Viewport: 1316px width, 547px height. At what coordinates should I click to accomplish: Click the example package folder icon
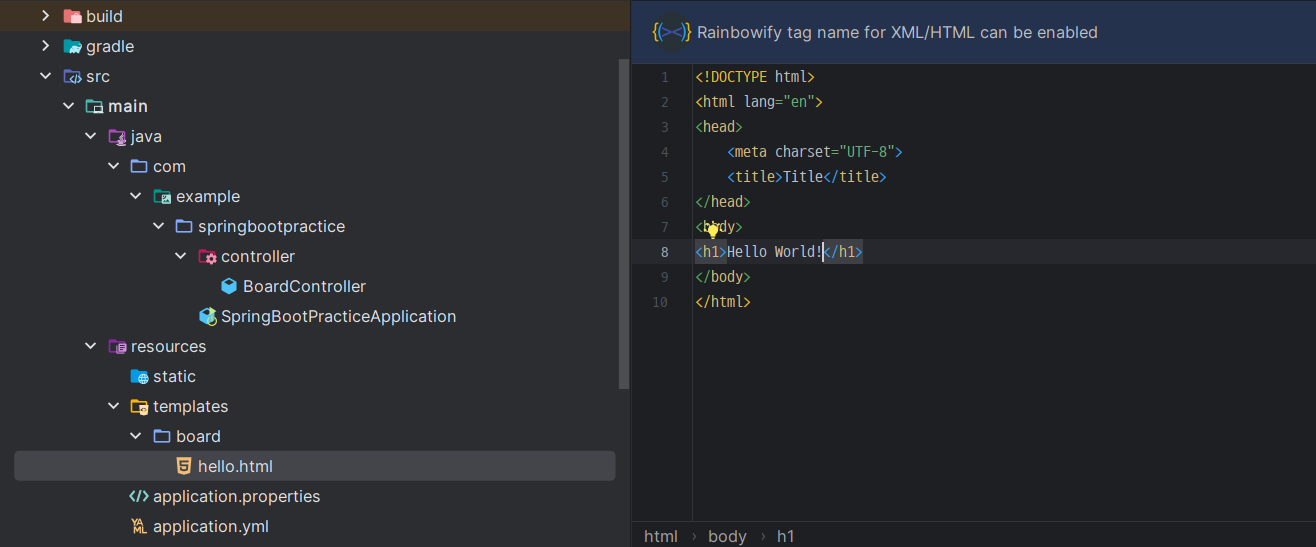162,196
